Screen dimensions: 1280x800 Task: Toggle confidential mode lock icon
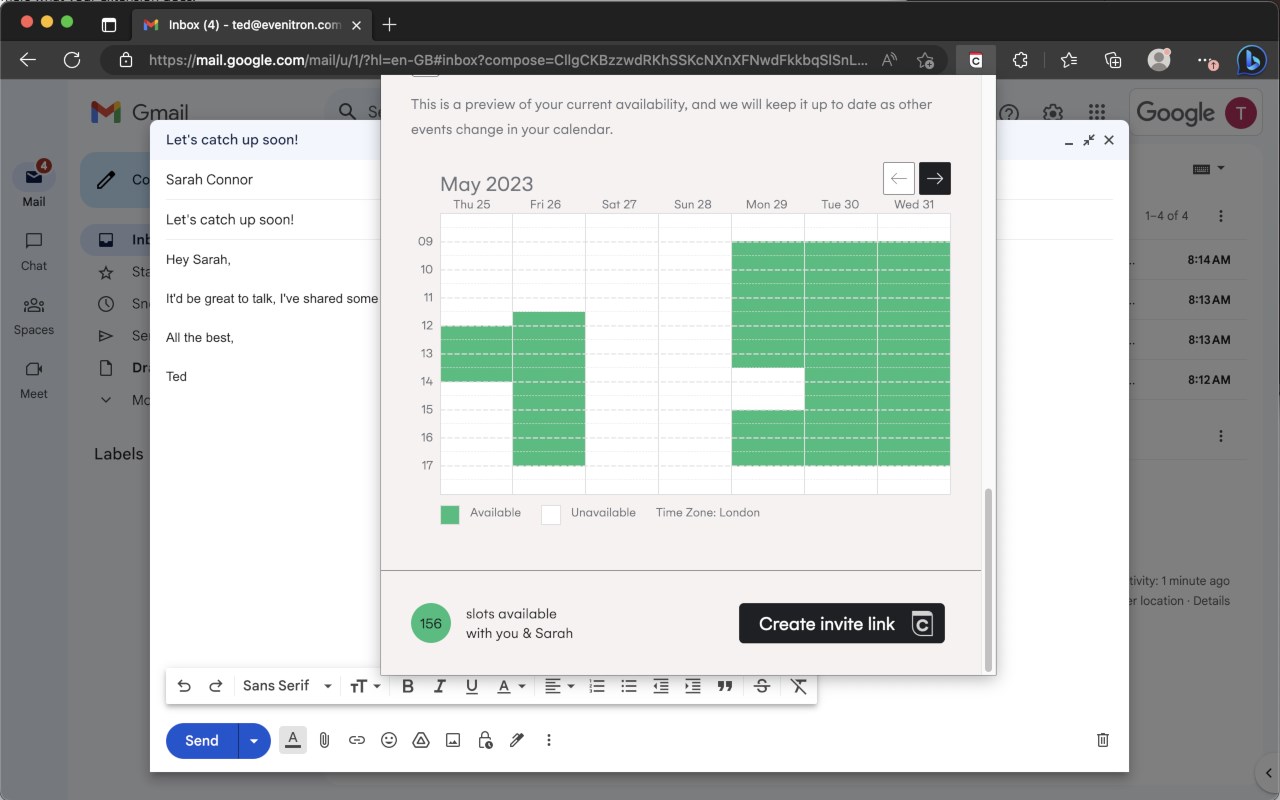485,740
